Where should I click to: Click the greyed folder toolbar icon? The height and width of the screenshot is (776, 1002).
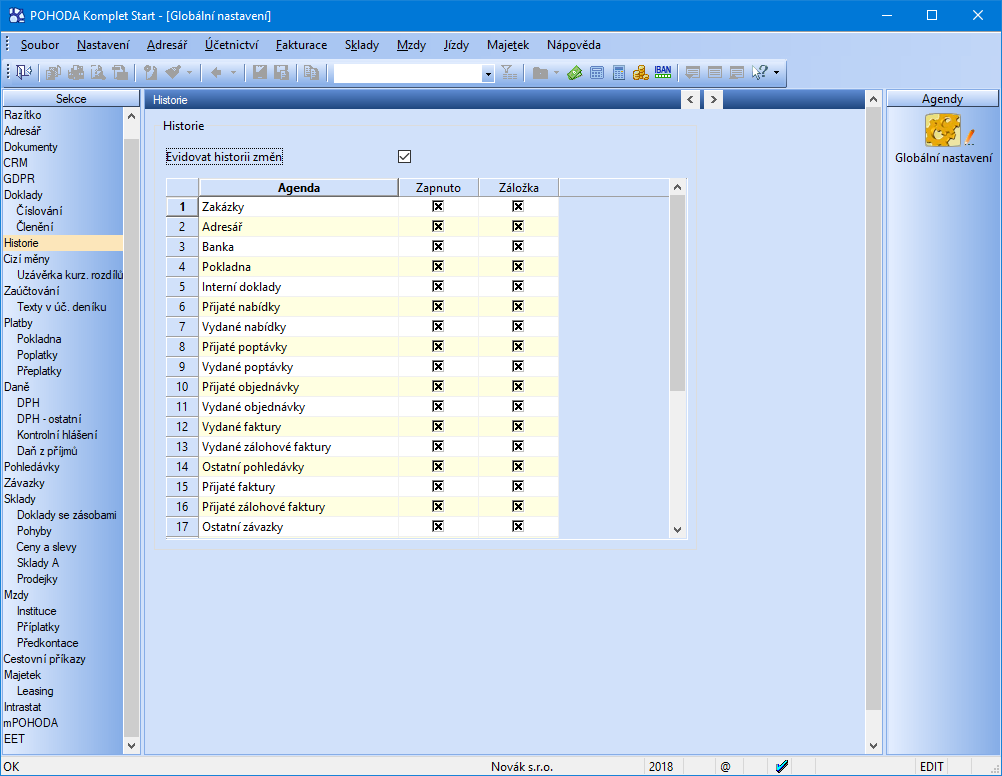click(x=541, y=73)
